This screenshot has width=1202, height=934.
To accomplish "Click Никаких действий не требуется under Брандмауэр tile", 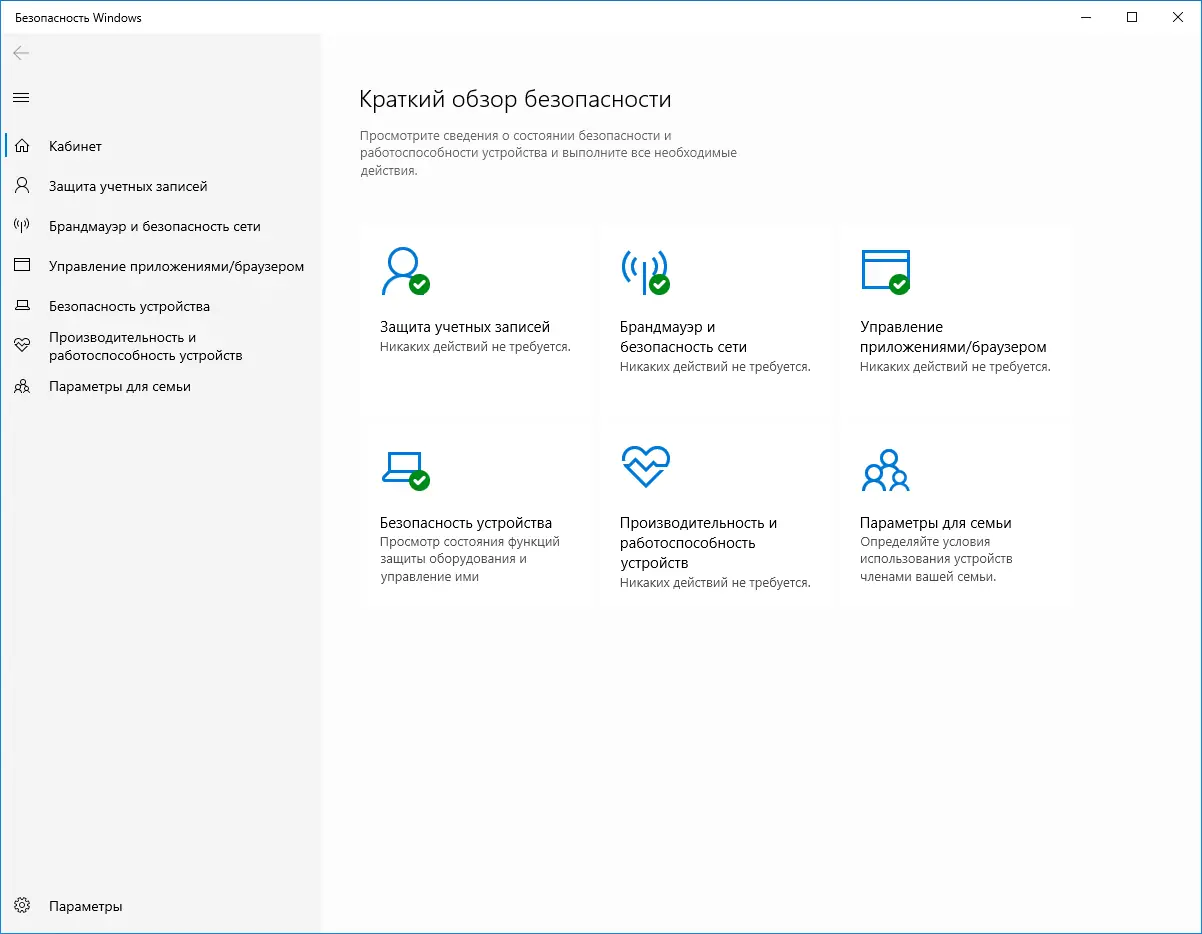I will tap(715, 367).
